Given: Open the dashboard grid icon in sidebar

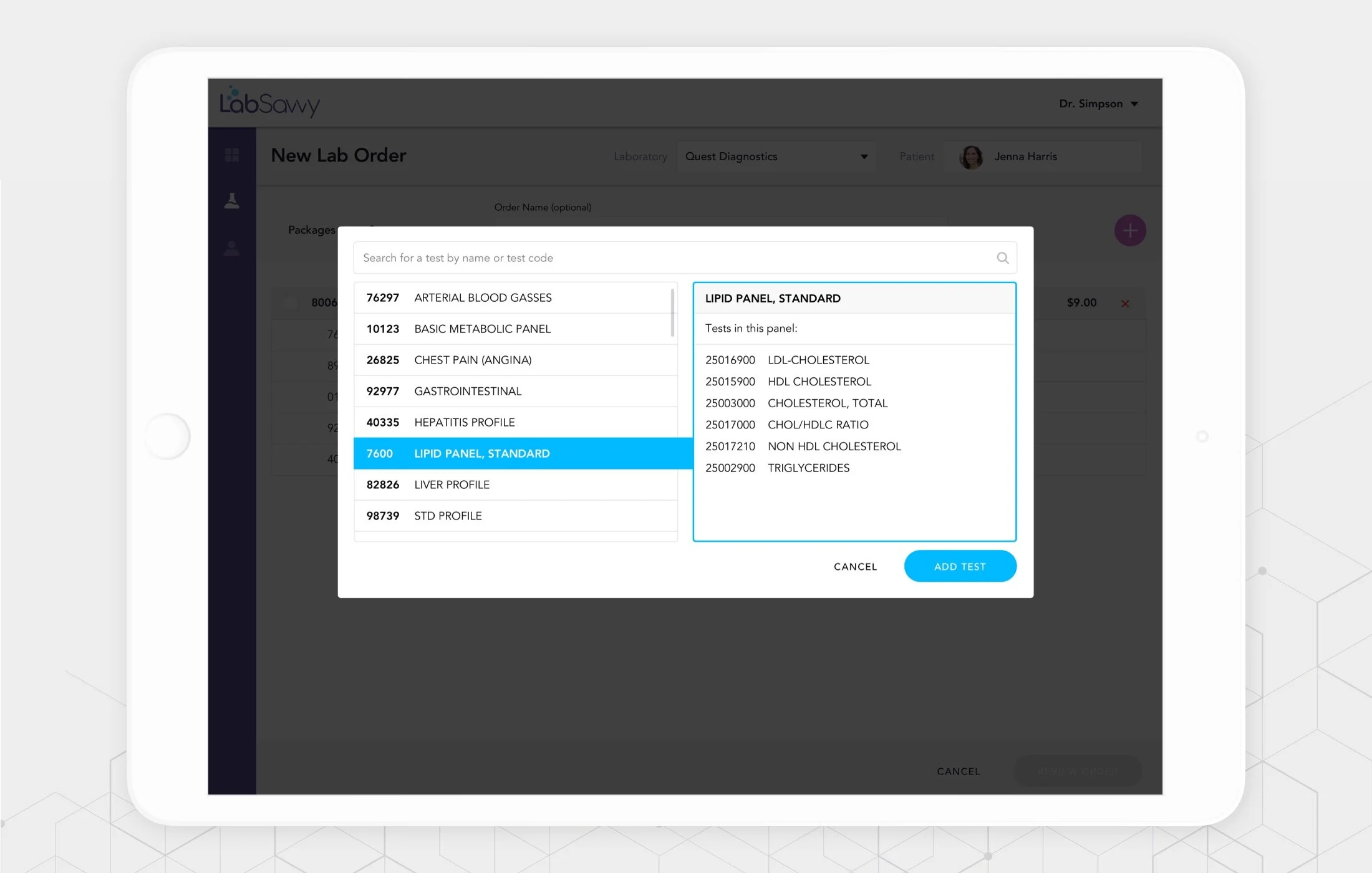Looking at the screenshot, I should pos(231,155).
